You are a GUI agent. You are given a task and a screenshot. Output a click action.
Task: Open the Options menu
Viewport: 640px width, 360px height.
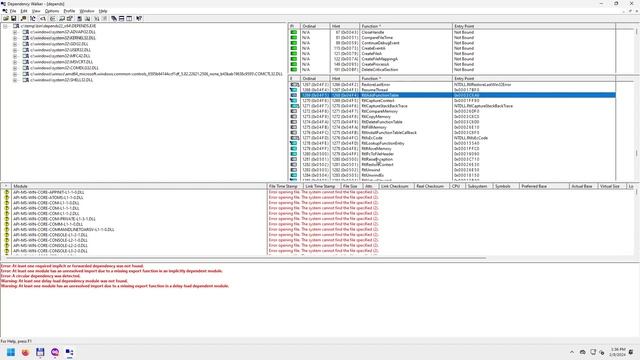tap(52, 11)
